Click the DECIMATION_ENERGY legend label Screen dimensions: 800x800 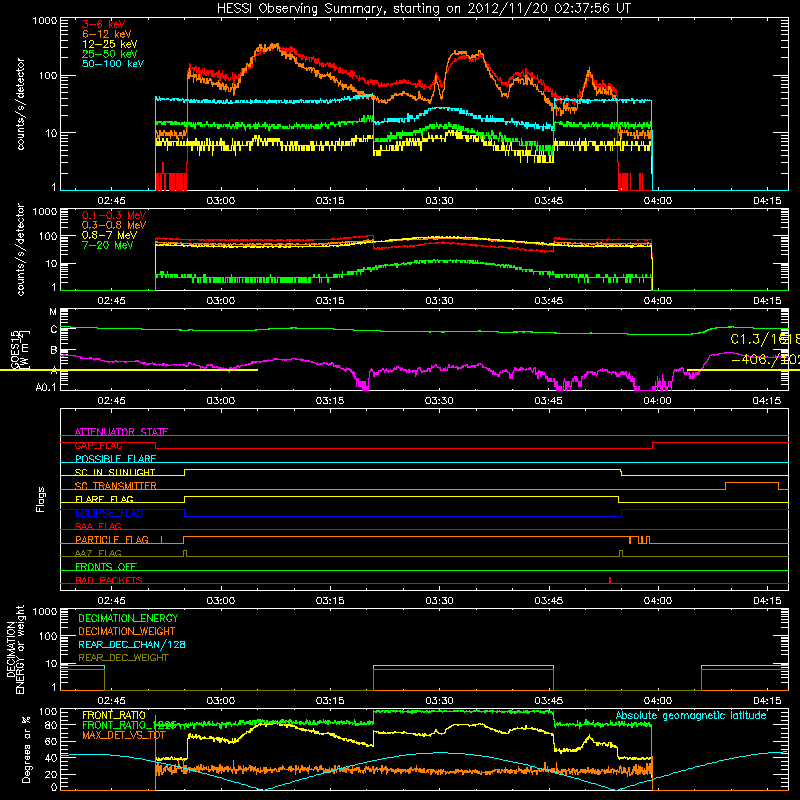[x=128, y=618]
